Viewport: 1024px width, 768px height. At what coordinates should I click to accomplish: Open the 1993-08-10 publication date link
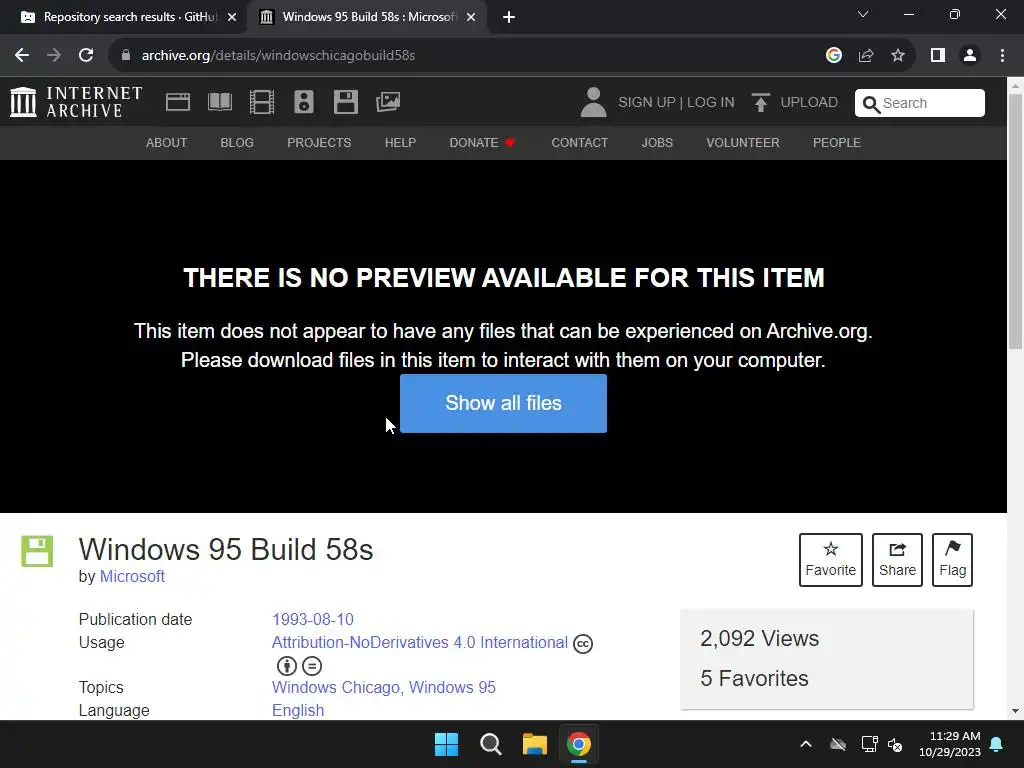tap(313, 619)
